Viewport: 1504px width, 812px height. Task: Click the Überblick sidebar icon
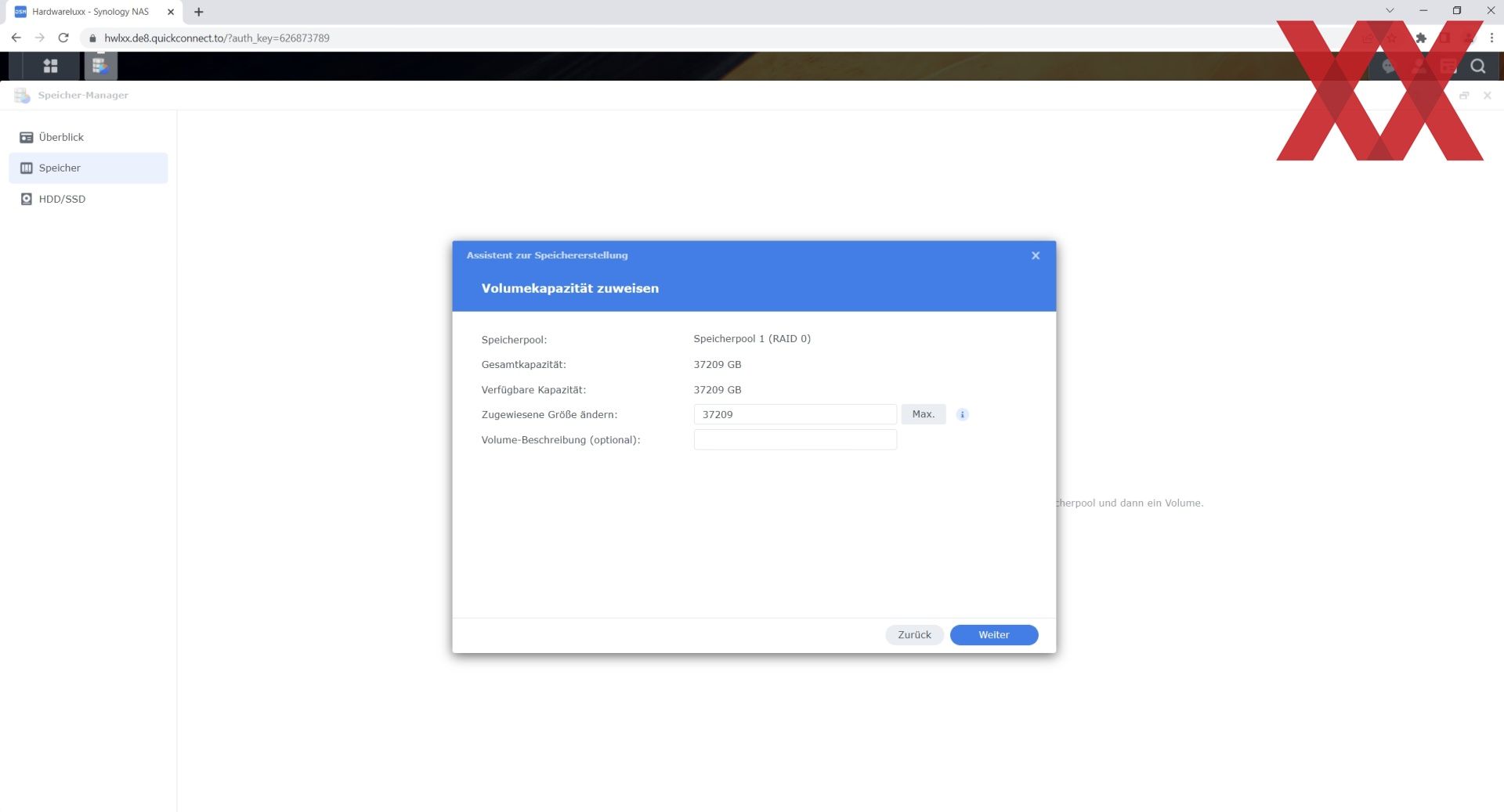[26, 137]
